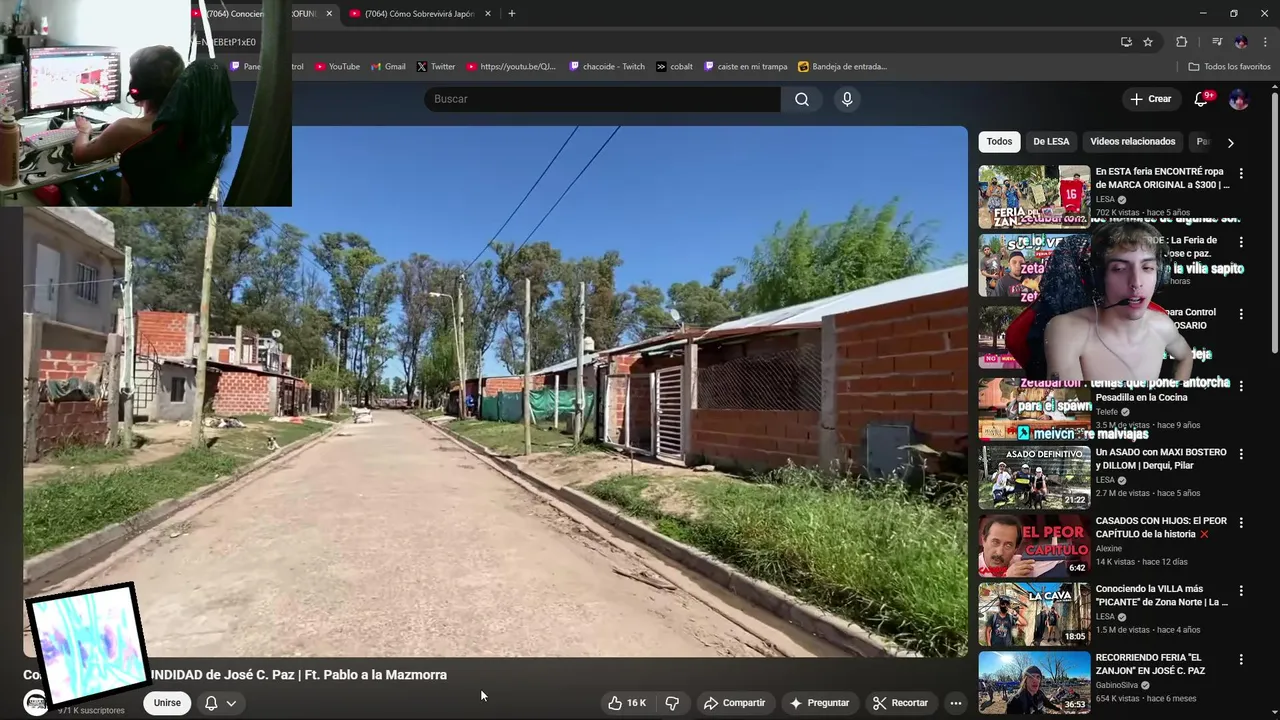Click the Compartir share button
Image resolution: width=1280 pixels, height=720 pixels.
point(734,703)
